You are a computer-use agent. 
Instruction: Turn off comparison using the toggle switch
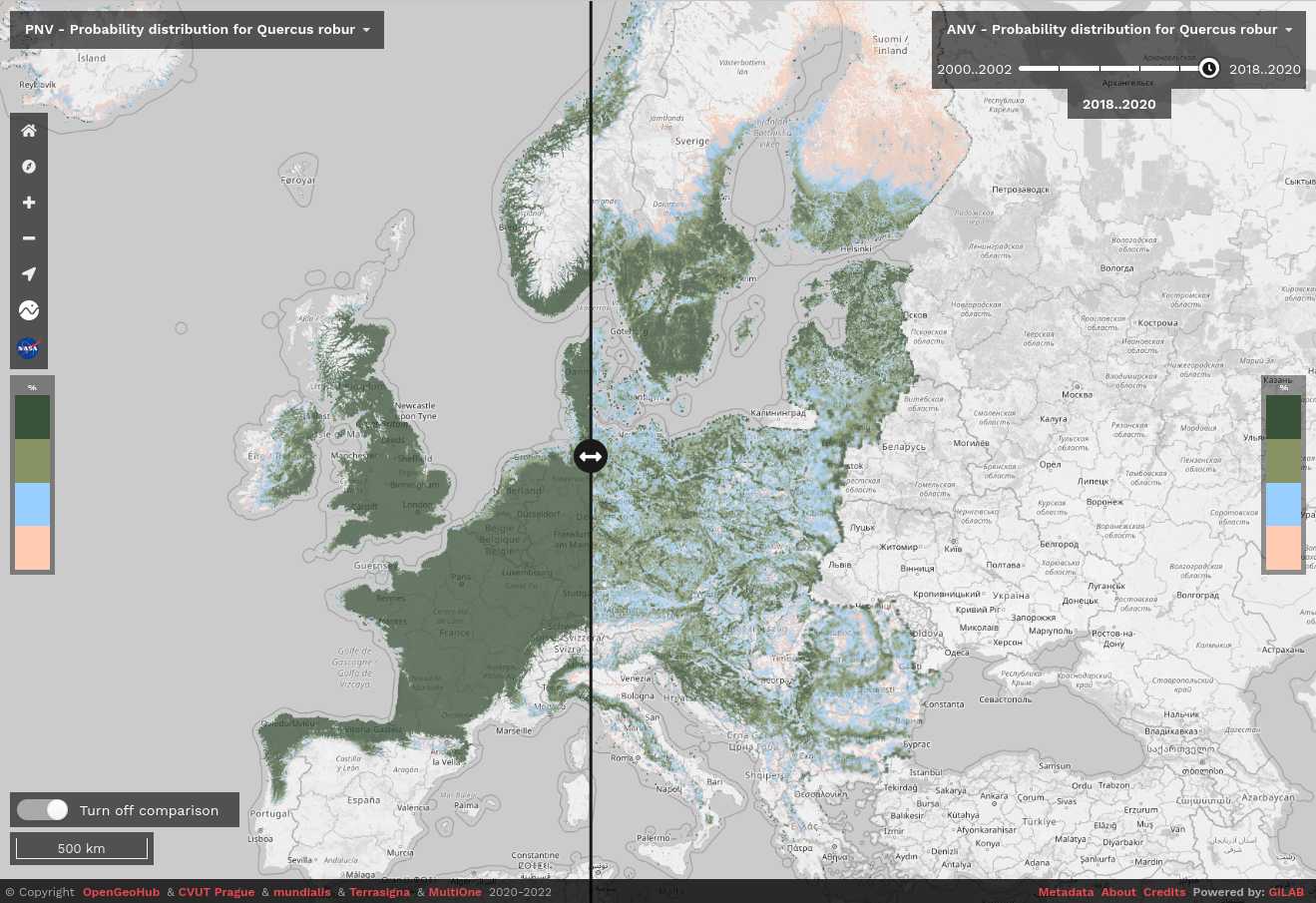point(42,809)
